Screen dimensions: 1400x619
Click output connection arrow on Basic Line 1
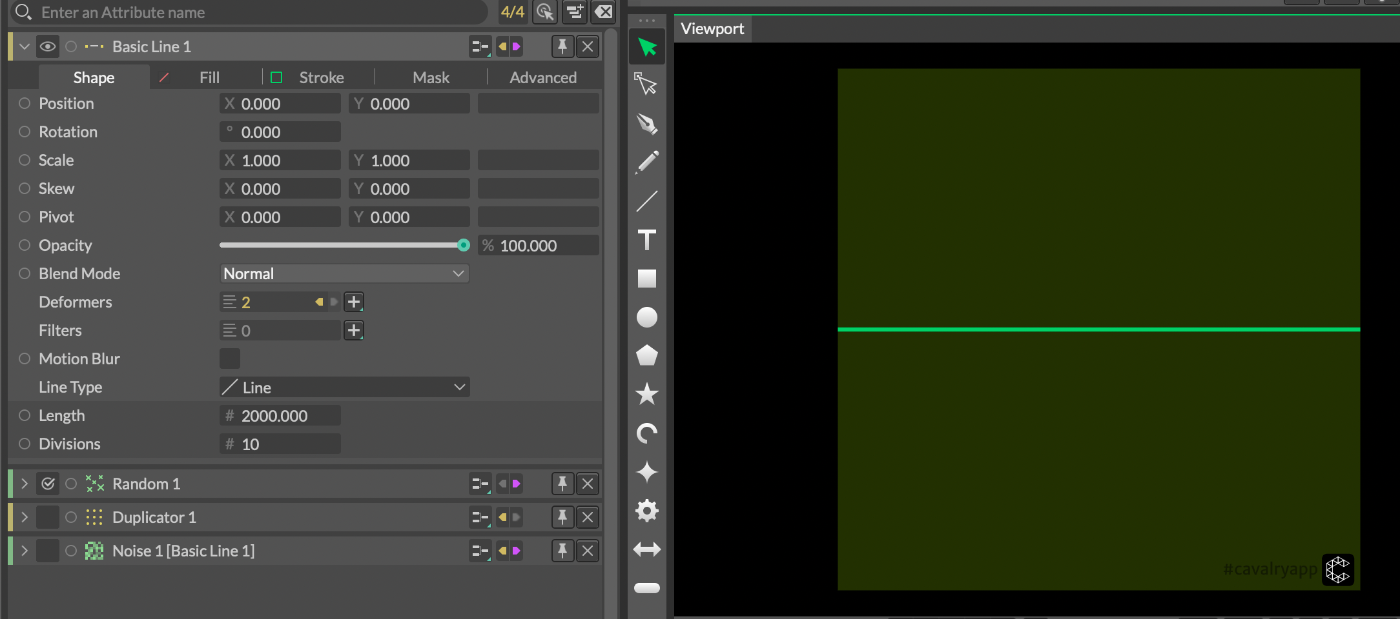coord(517,46)
